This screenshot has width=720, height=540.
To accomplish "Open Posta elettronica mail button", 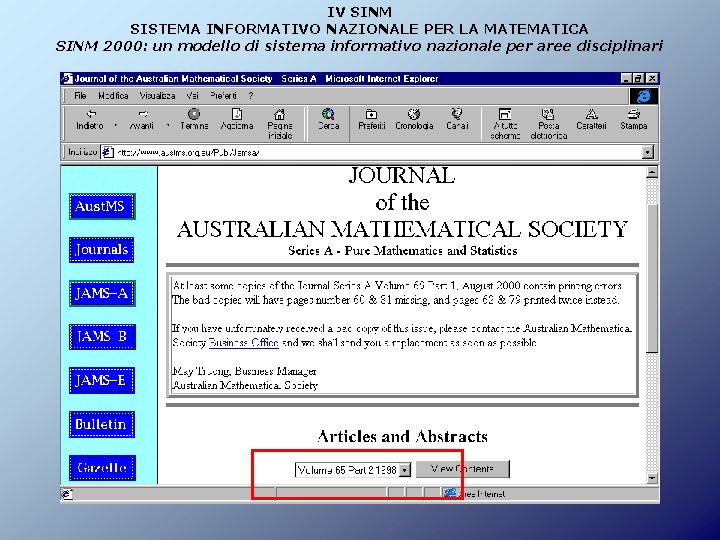I will coord(548,124).
